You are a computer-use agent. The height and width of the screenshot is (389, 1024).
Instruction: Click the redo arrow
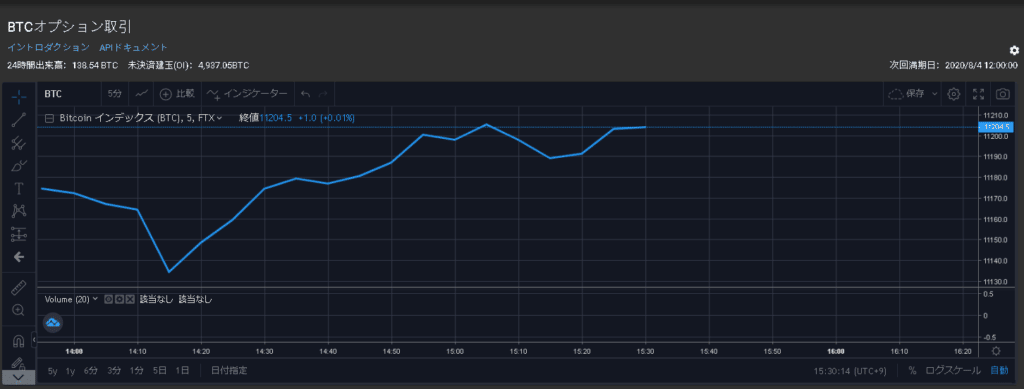click(x=323, y=94)
